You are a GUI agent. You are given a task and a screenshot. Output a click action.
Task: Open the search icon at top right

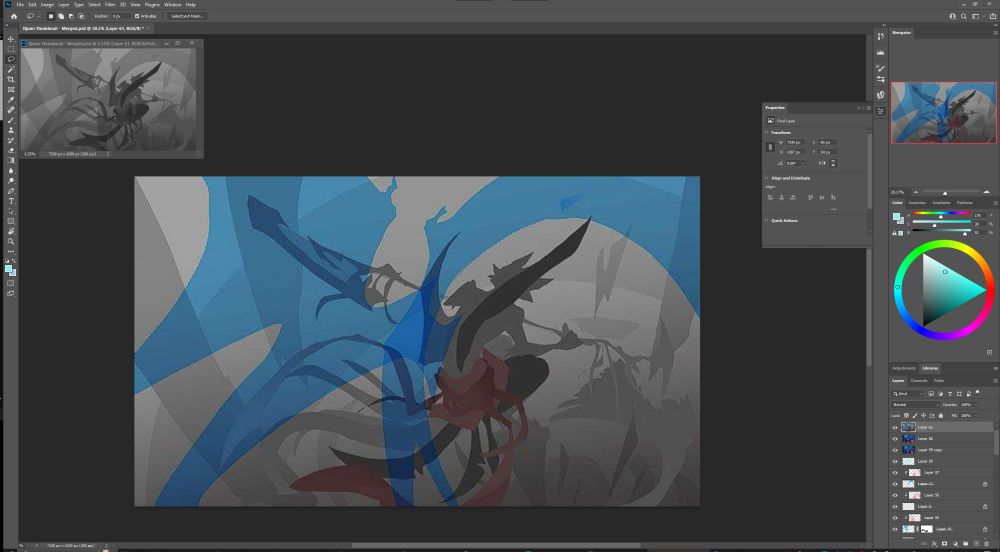pos(964,17)
